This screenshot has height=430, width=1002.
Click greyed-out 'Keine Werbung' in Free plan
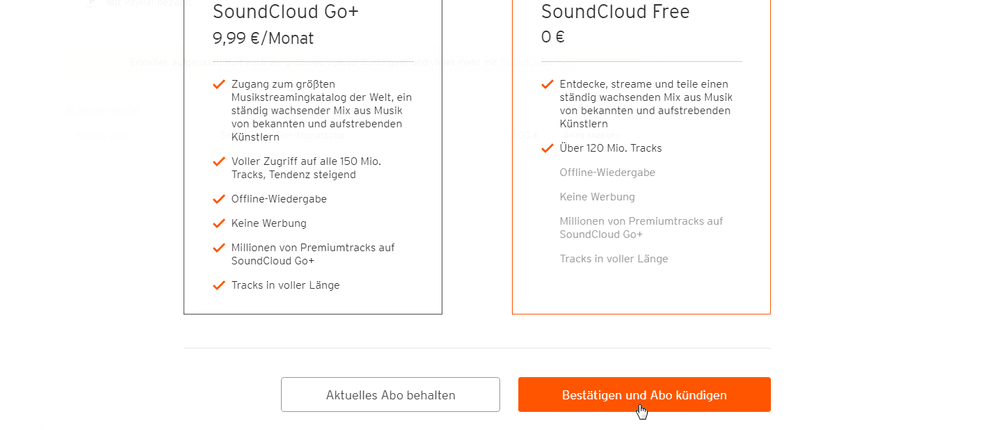point(597,197)
